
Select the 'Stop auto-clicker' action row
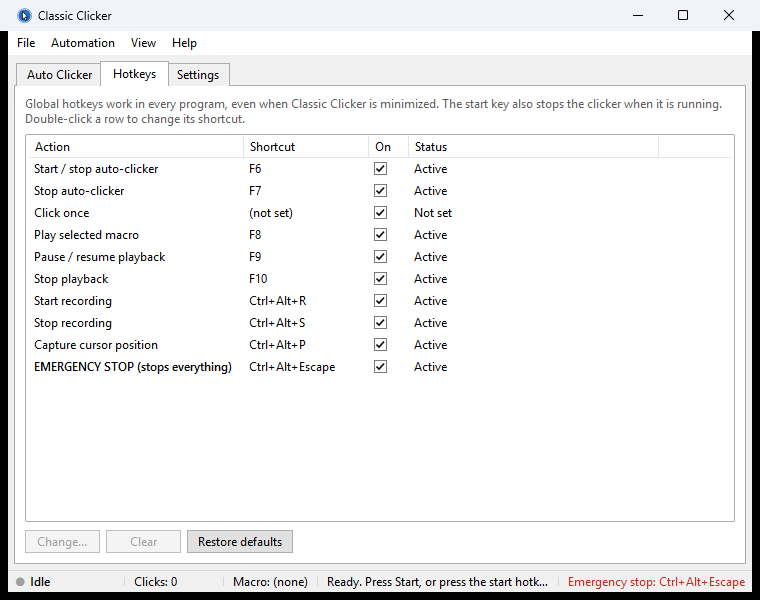pos(380,190)
